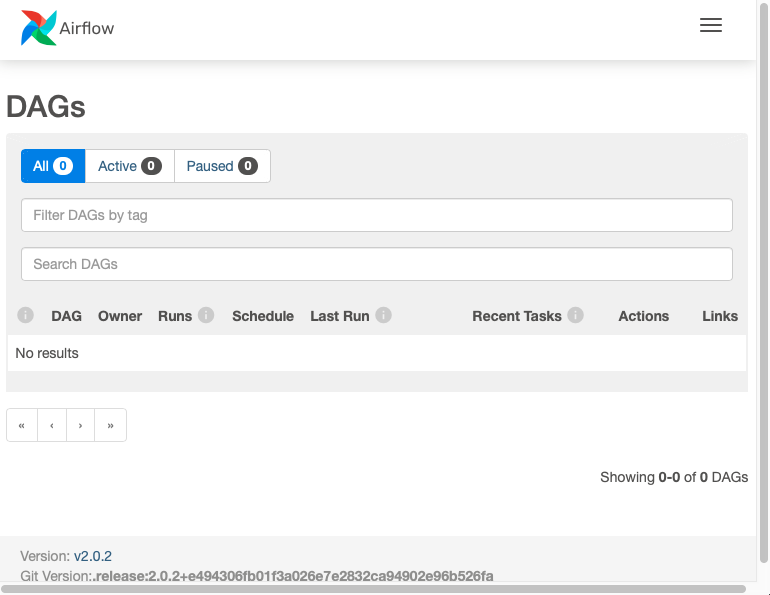Click the Filter DAGs by tag field
Viewport: 770px width, 595px height.
pyautogui.click(x=377, y=215)
